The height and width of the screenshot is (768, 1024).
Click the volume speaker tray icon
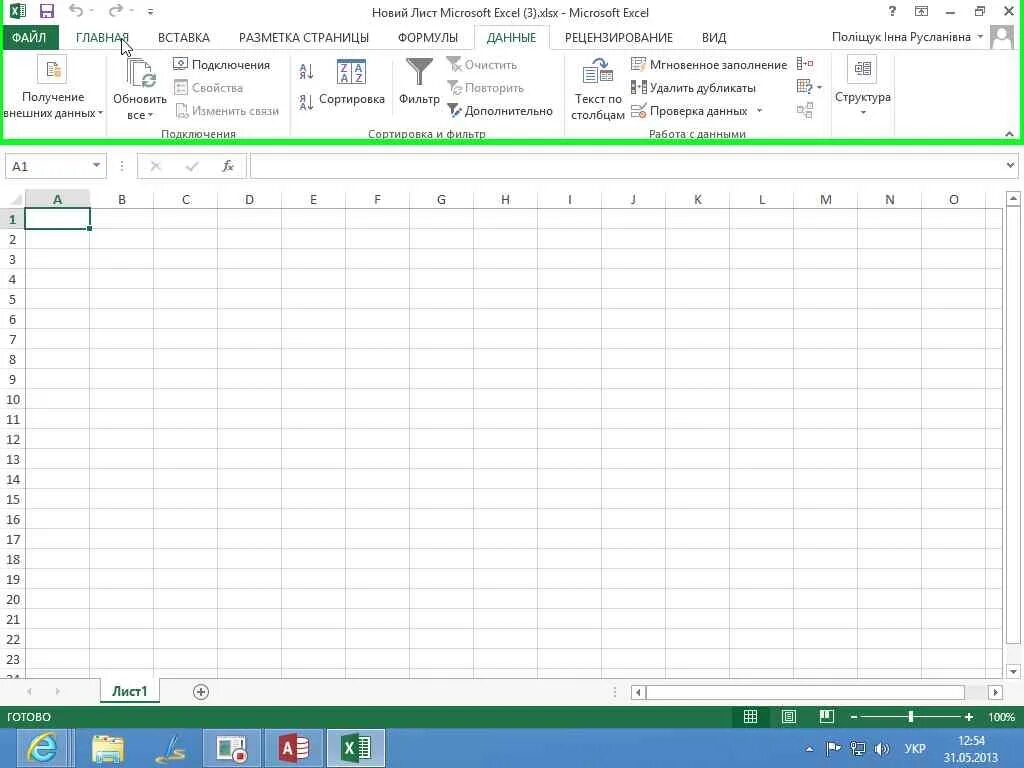coord(881,749)
